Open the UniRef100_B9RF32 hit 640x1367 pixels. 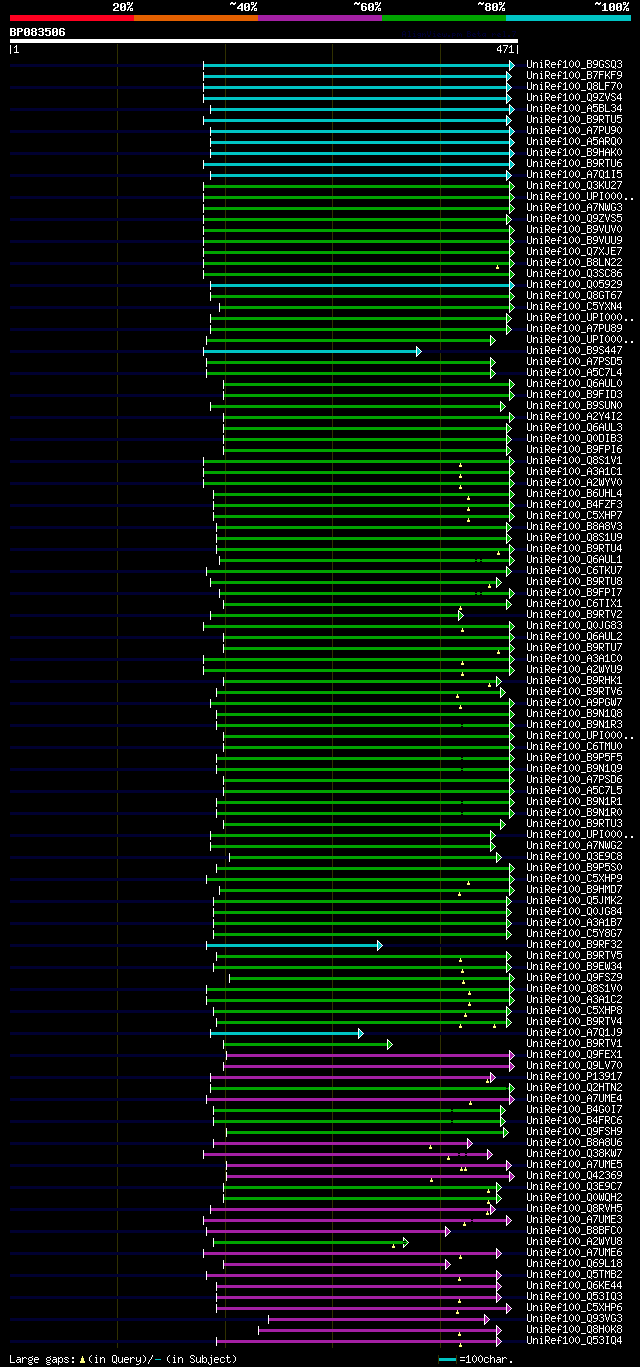coord(574,945)
